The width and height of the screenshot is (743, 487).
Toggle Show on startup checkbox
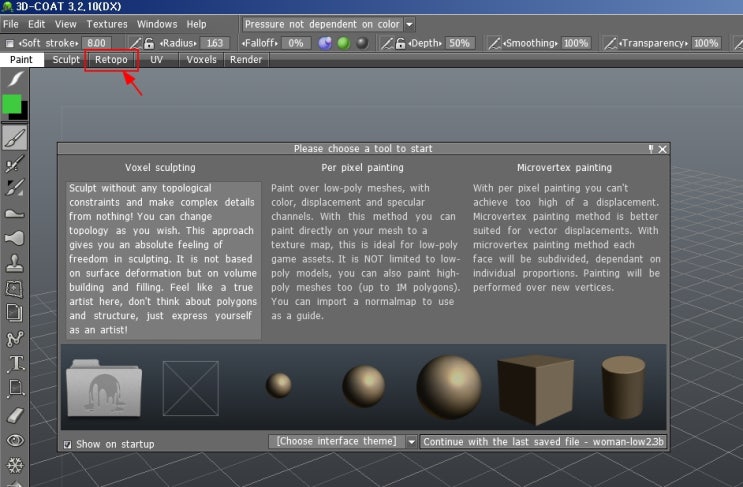tap(67, 444)
